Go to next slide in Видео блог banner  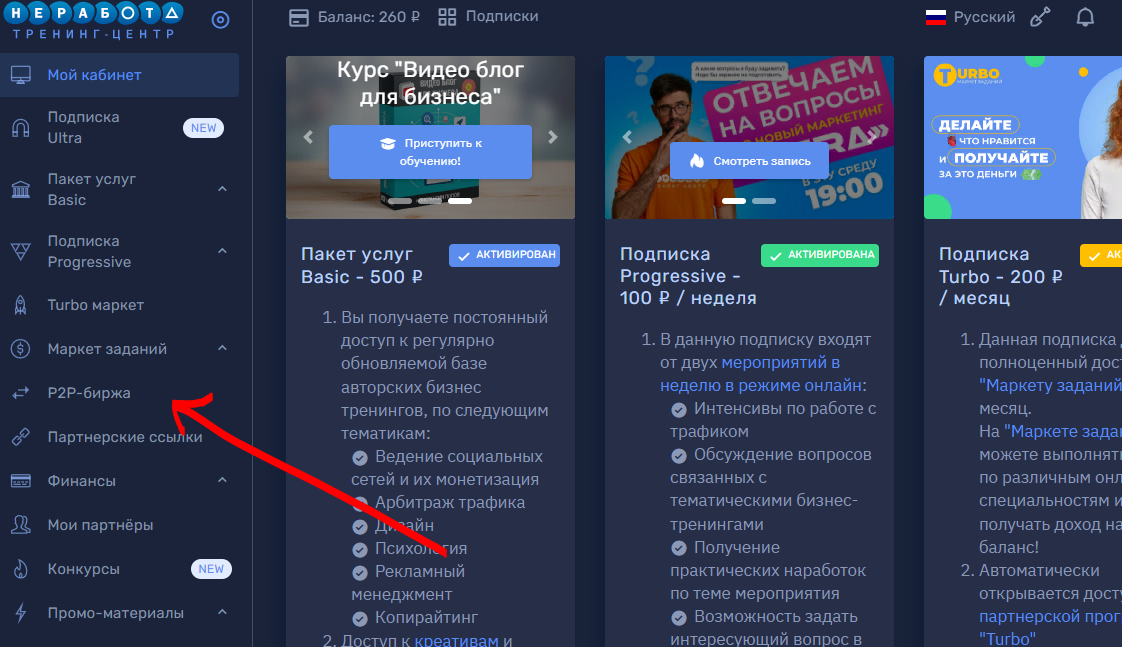point(552,137)
